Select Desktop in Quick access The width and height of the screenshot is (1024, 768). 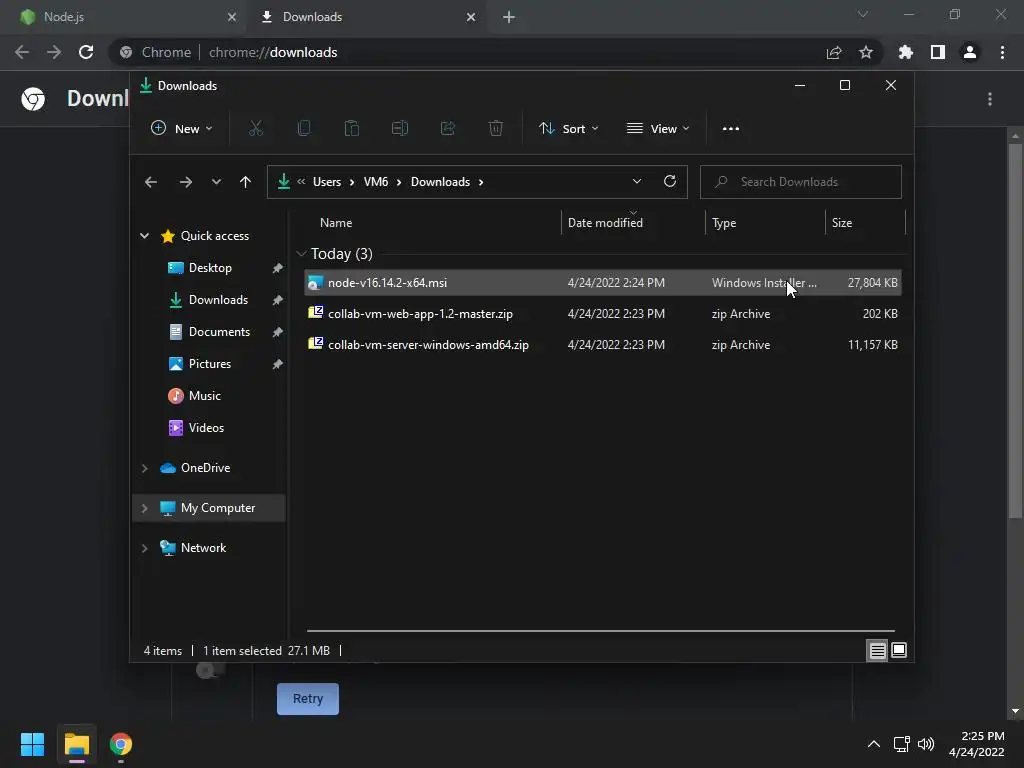click(210, 268)
